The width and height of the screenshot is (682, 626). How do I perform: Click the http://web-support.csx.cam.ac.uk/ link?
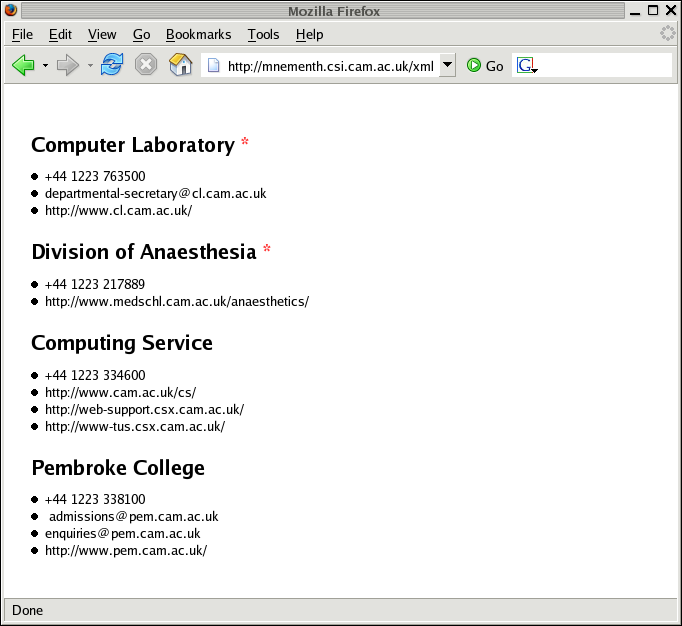point(144,409)
